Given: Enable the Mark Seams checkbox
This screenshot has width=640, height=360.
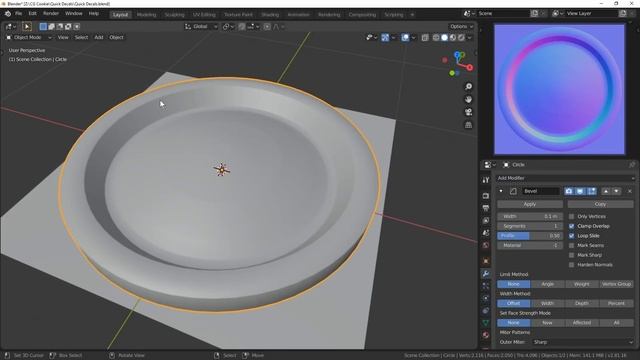Looking at the screenshot, I should pos(571,246).
